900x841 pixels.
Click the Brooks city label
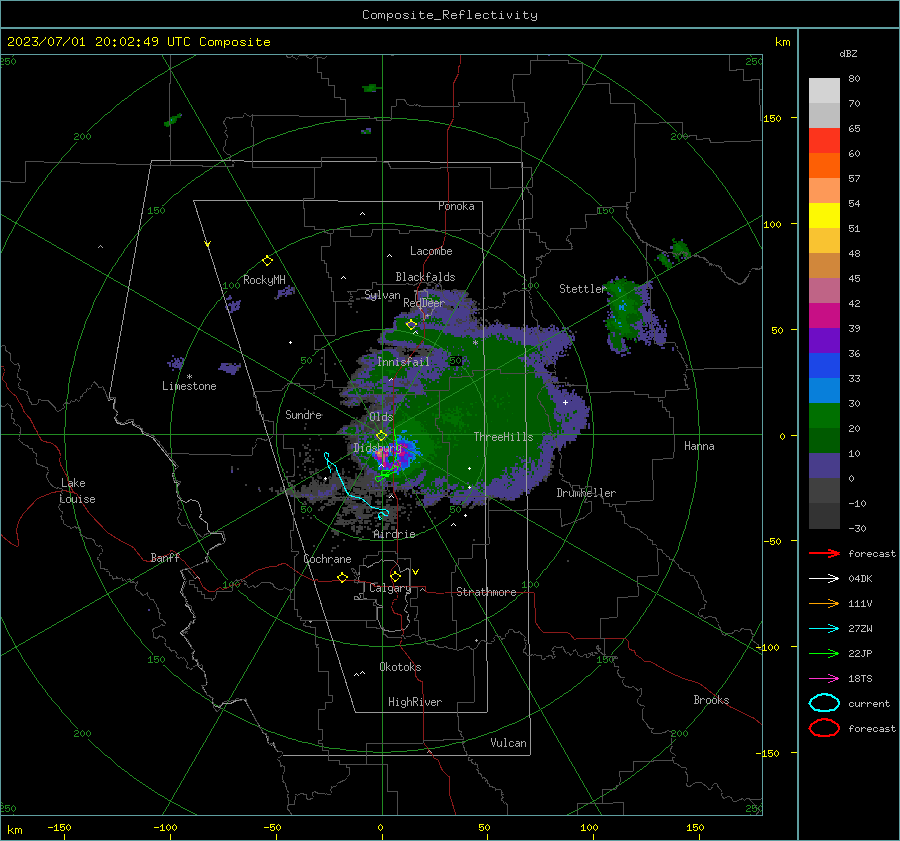tap(711, 700)
